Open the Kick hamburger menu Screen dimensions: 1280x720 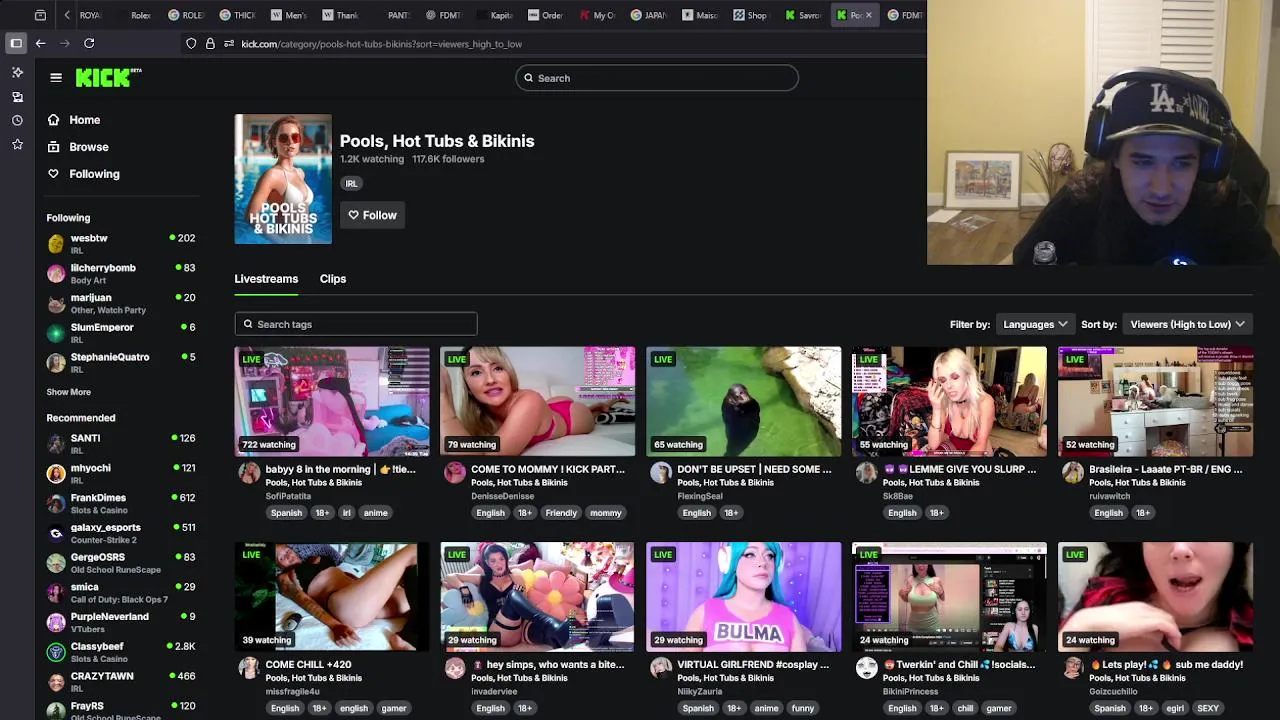click(56, 78)
